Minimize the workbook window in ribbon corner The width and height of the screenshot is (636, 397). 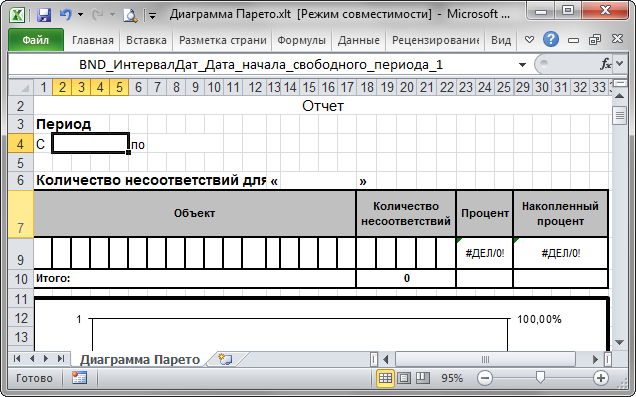[x=573, y=40]
